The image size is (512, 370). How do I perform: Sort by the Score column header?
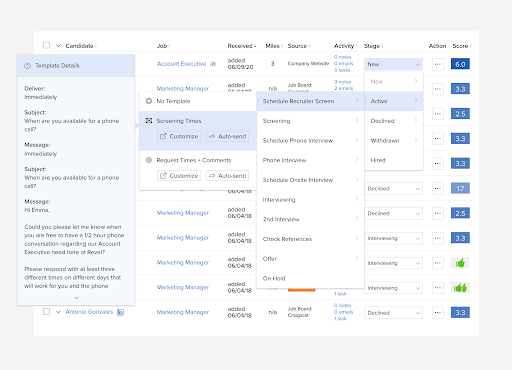462,46
